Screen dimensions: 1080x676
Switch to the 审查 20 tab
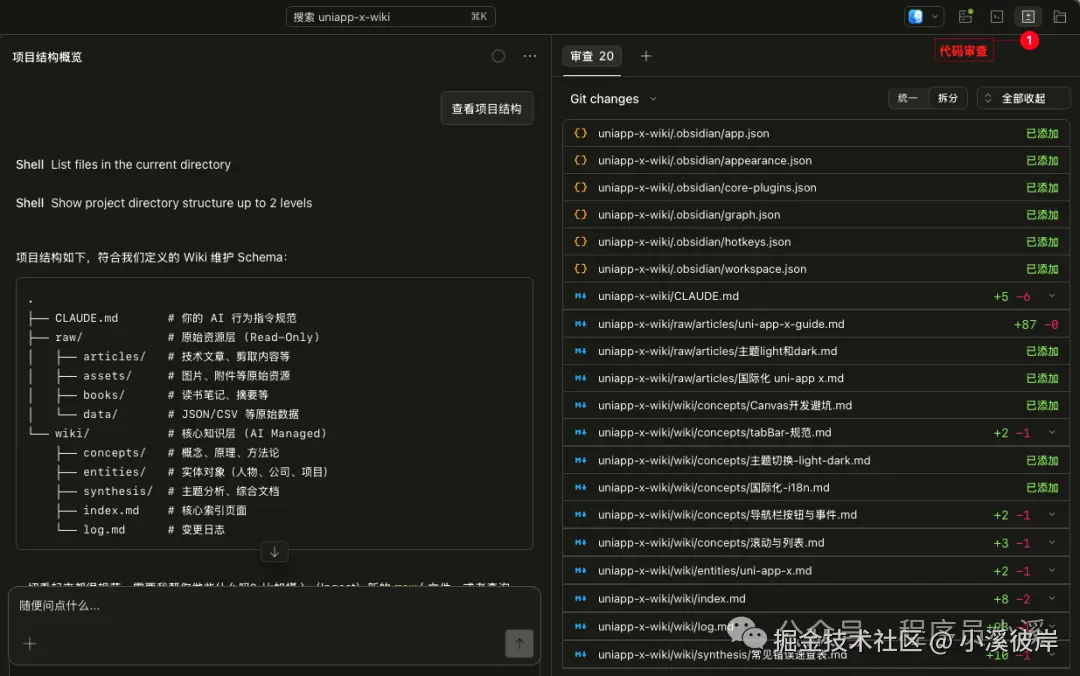tap(592, 56)
